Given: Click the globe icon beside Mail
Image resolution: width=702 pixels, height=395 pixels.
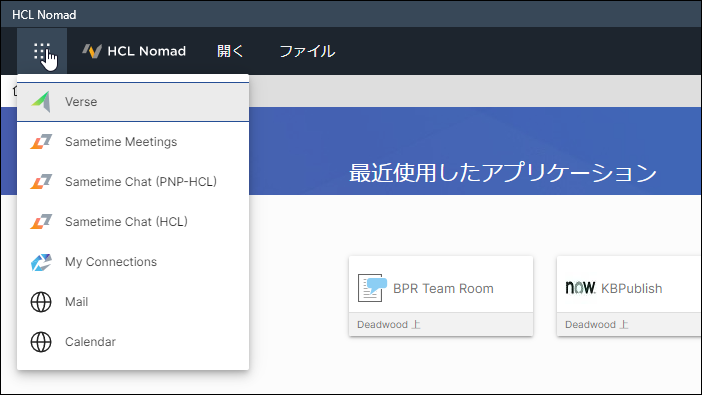Looking at the screenshot, I should click(x=41, y=302).
